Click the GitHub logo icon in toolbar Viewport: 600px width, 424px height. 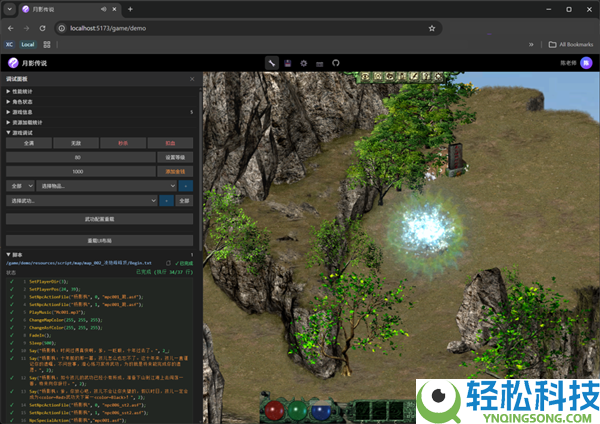click(336, 63)
